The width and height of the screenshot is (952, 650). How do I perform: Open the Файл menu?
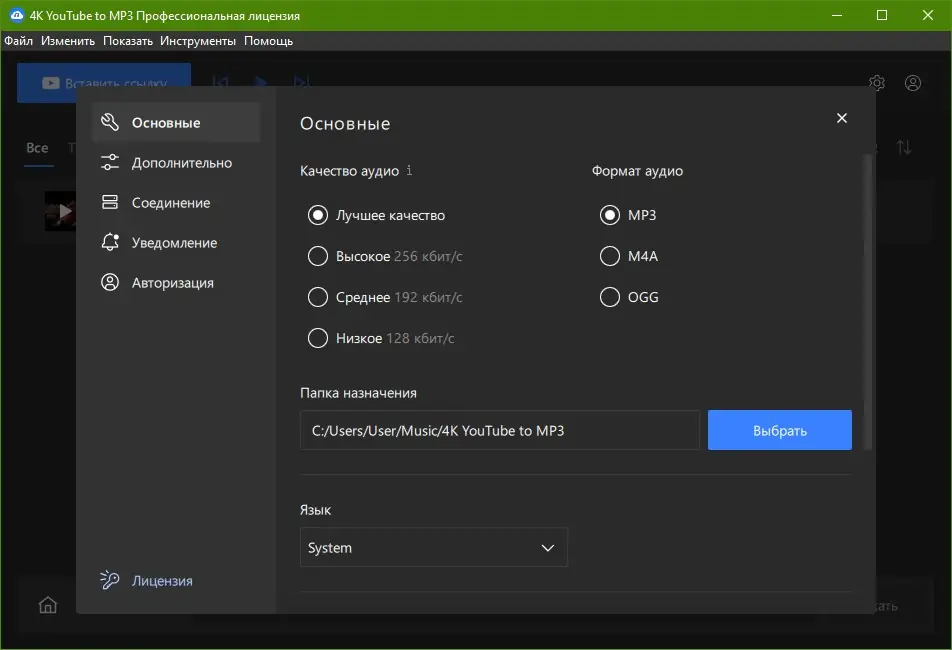18,41
